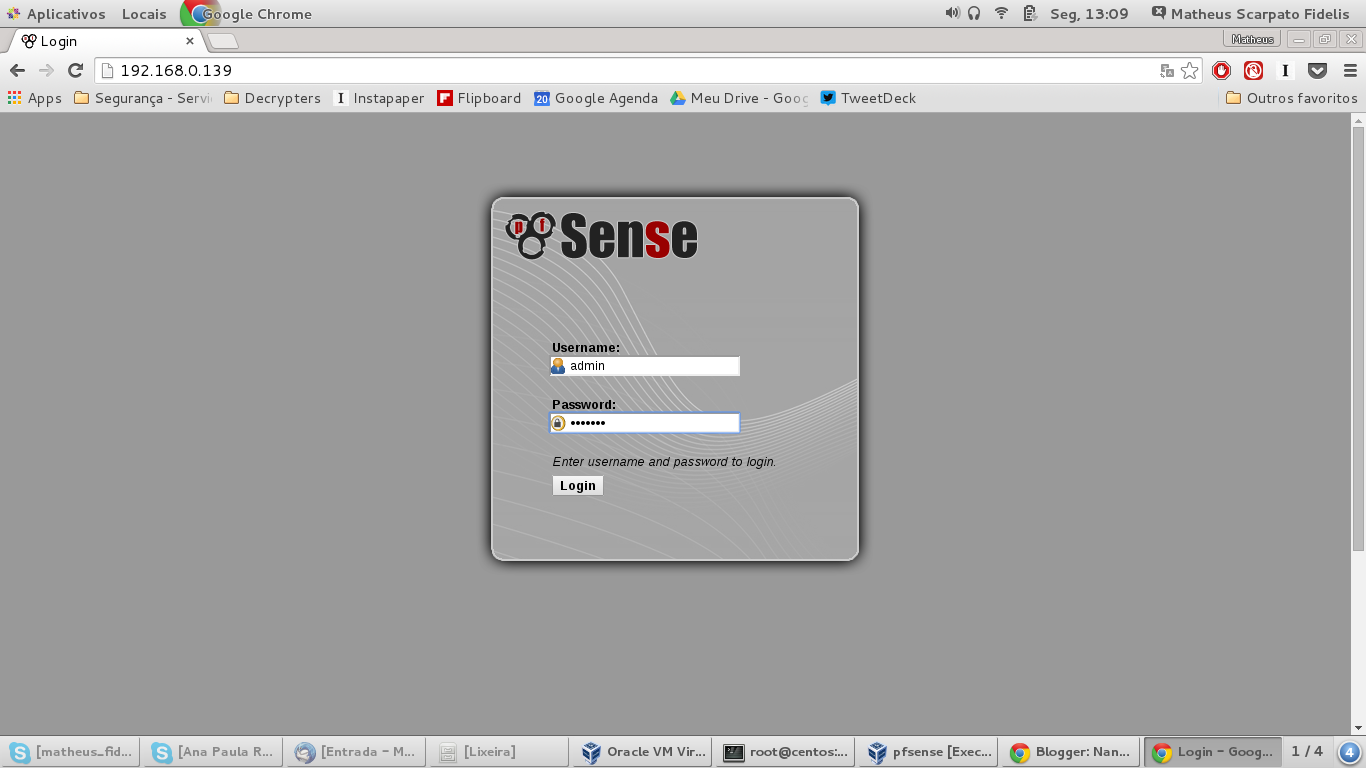Switch to Ana Paula R Skype window
The height and width of the screenshot is (768, 1366).
pos(214,752)
